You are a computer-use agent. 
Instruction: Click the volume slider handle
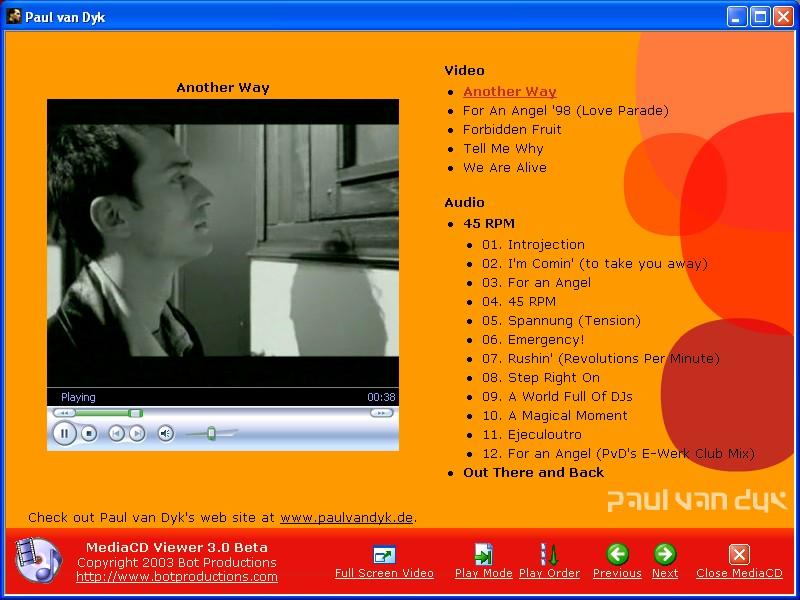(x=211, y=434)
